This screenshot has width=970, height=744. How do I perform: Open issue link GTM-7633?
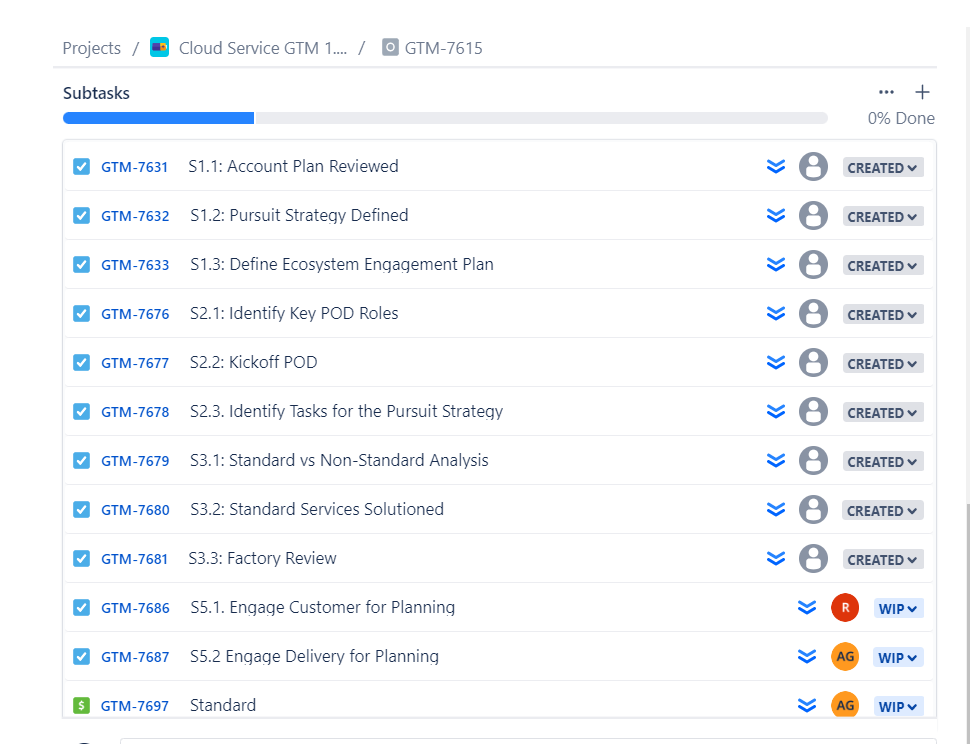pyautogui.click(x=135, y=265)
